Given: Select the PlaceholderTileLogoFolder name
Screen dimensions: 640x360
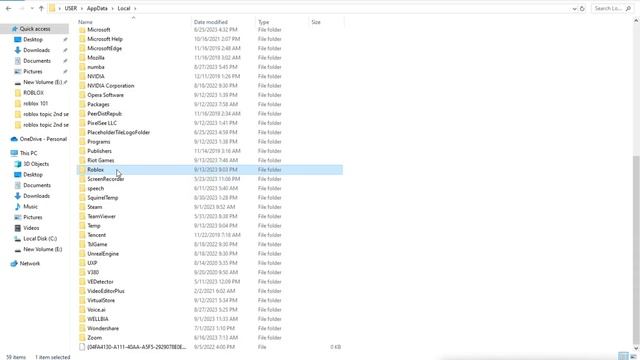Looking at the screenshot, I should (118, 132).
